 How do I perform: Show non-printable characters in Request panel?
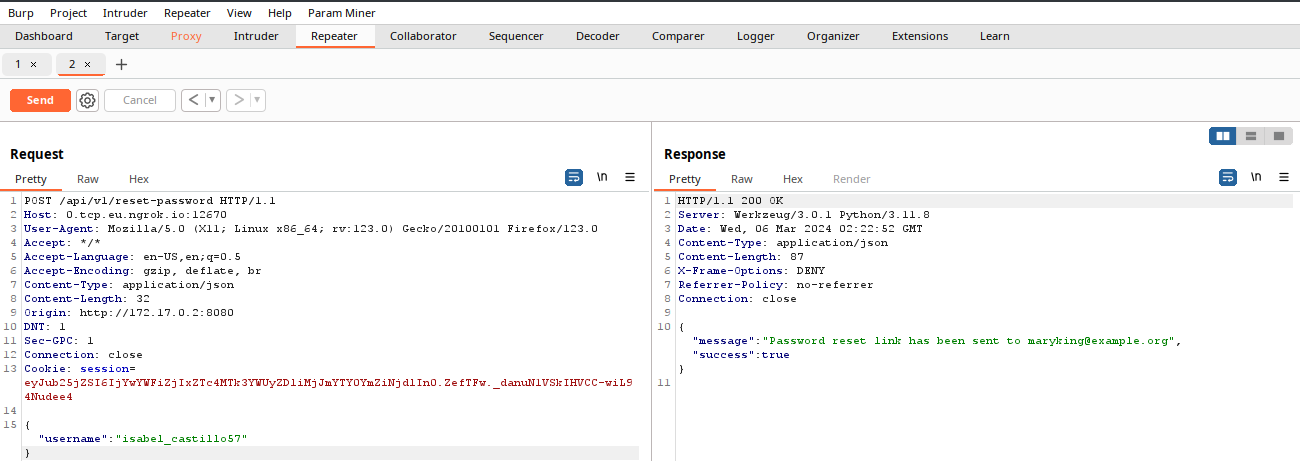(602, 177)
